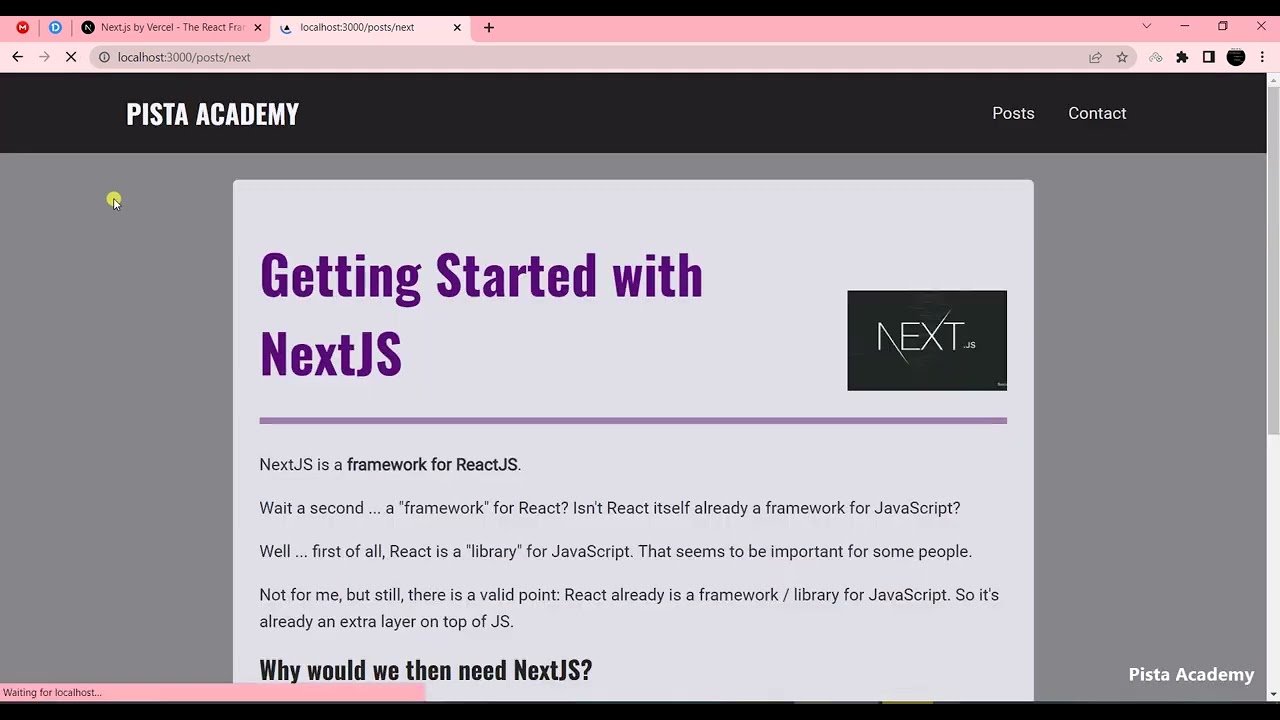Open the Extensions puzzle menu
Screen dimensions: 1280x720
pyautogui.click(x=1182, y=57)
